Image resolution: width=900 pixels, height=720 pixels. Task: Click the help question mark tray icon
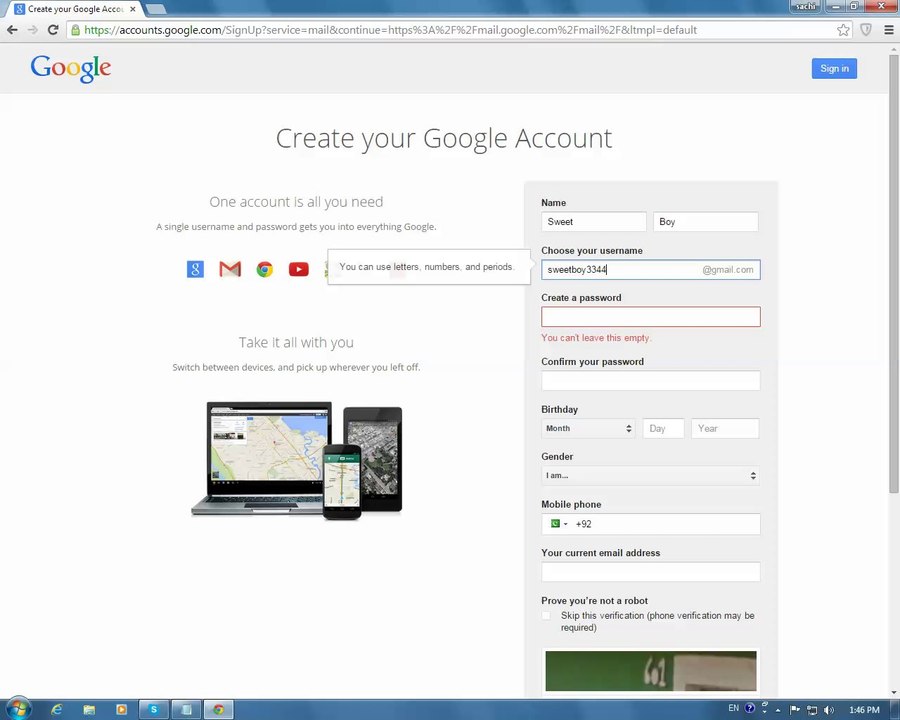click(750, 708)
